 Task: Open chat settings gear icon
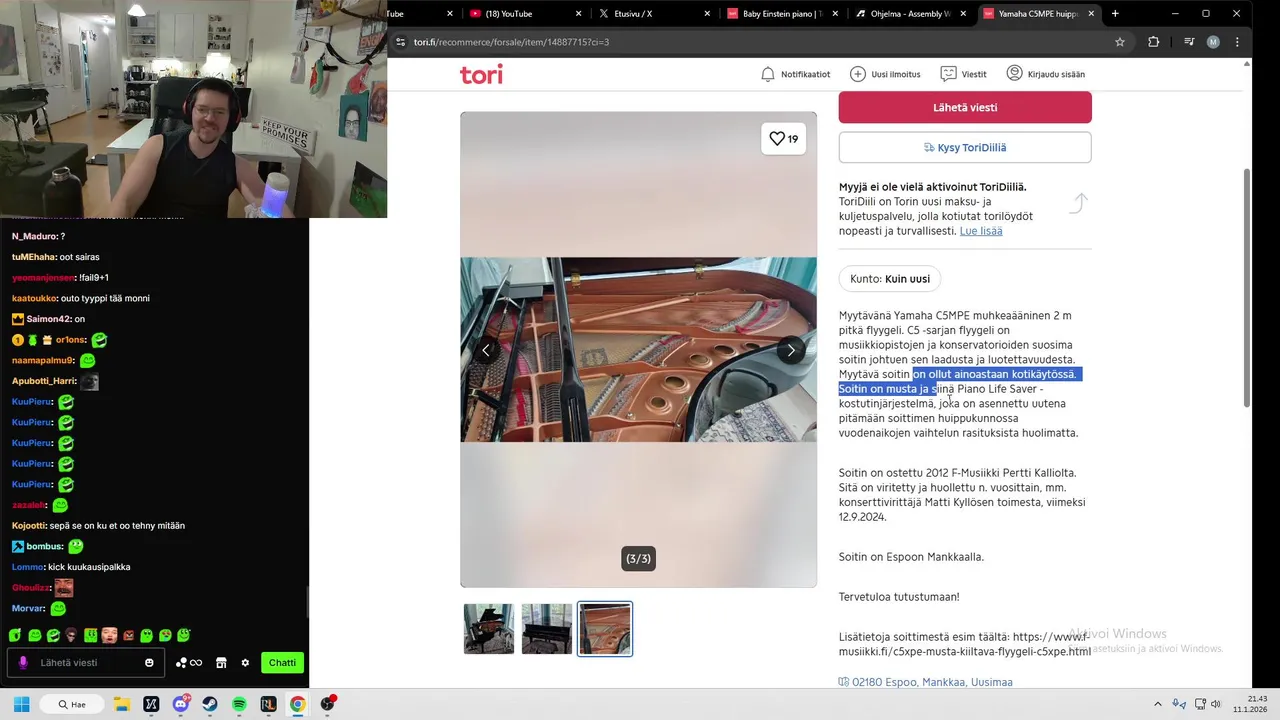[245, 663]
